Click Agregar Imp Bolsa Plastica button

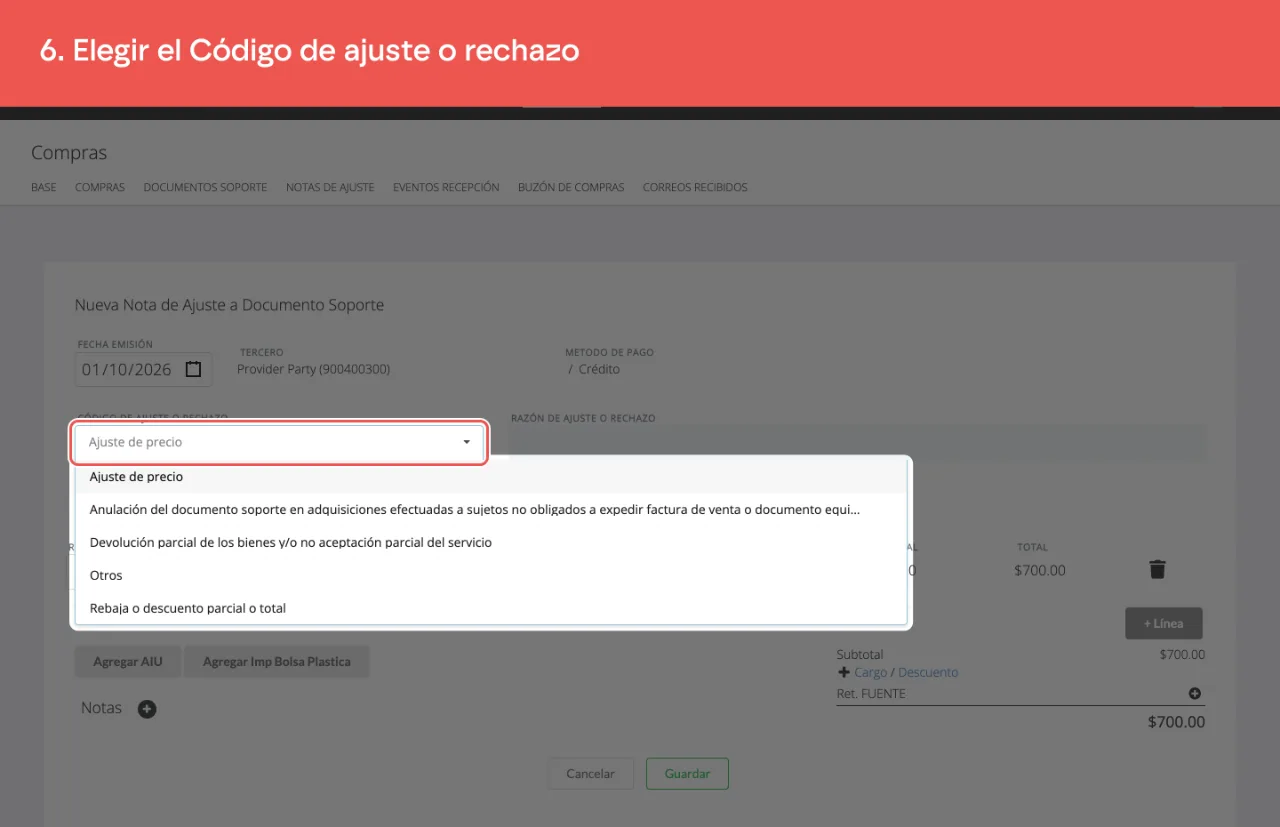pos(276,662)
